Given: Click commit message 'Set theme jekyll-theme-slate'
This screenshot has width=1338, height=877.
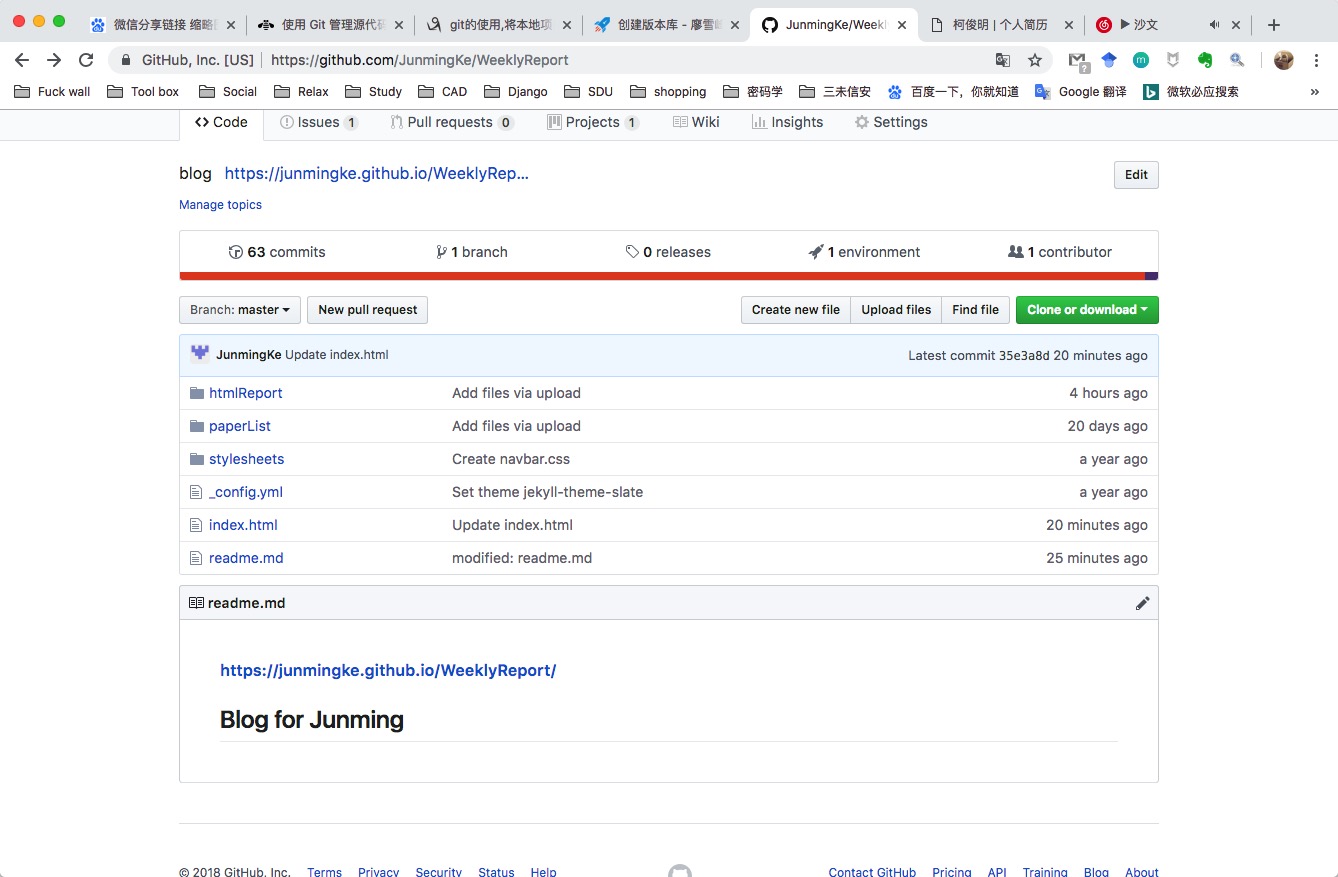Looking at the screenshot, I should coord(547,492).
